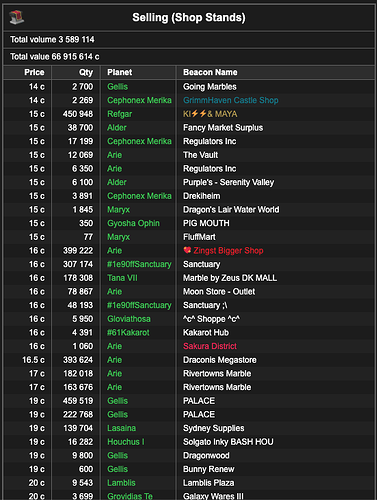Viewport: 377px width, 500px height.
Task: Click the "Lamblis Plaza" beacon name
Action: [x=209, y=483]
